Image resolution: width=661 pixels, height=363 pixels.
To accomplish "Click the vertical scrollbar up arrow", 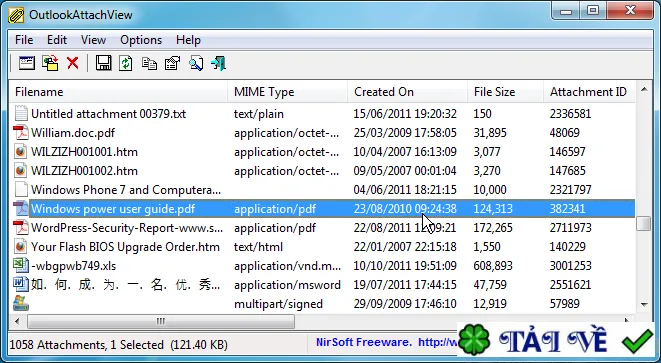I will coord(644,89).
